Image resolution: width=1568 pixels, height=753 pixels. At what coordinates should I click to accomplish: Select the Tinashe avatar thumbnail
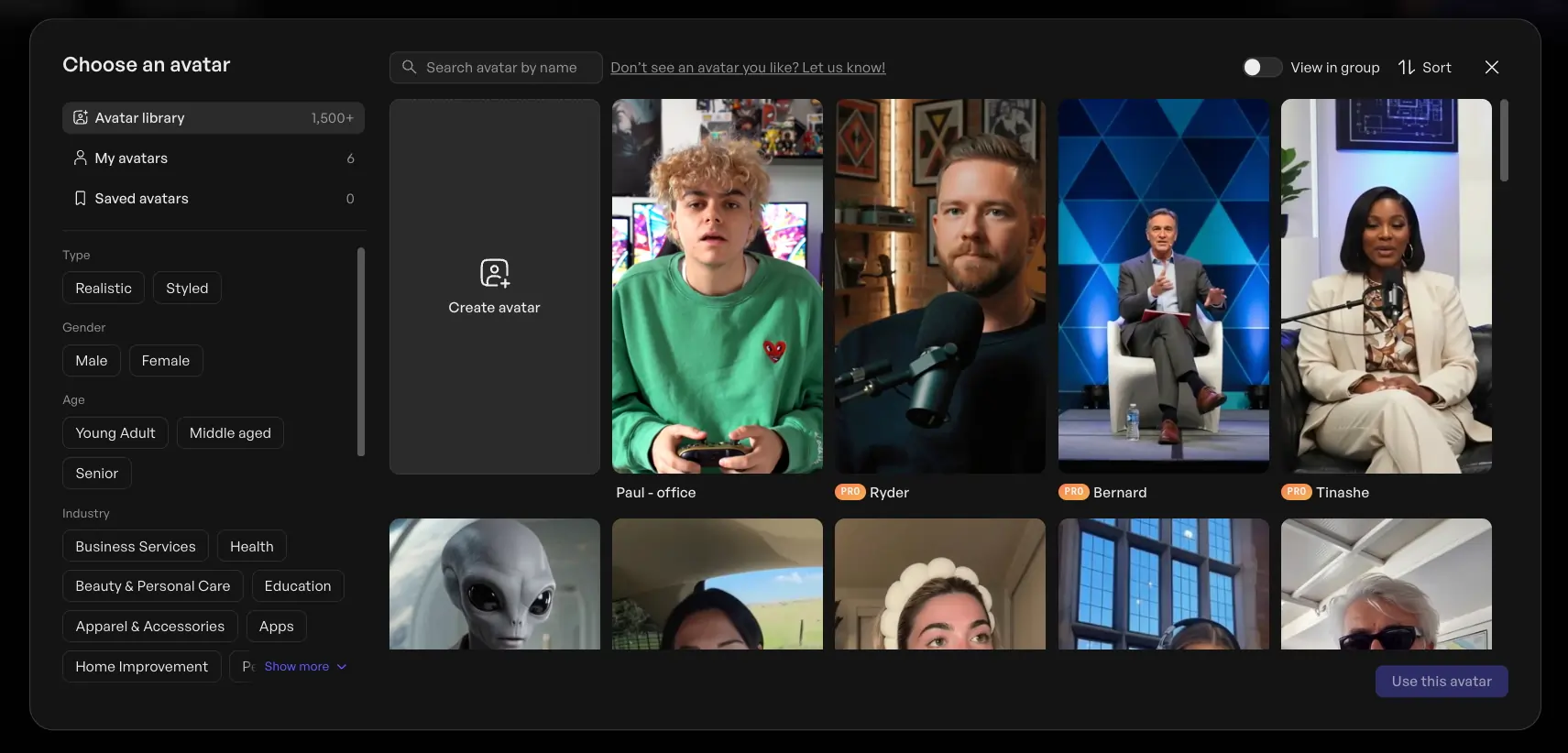1387,286
